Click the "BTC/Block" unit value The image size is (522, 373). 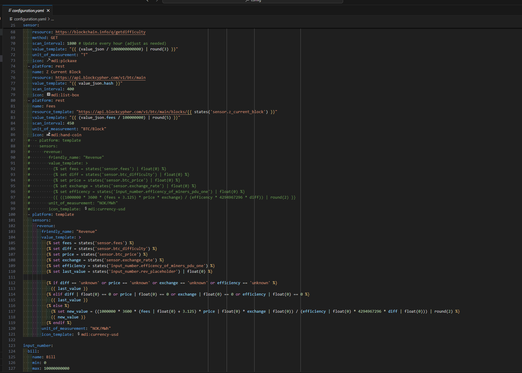click(93, 129)
